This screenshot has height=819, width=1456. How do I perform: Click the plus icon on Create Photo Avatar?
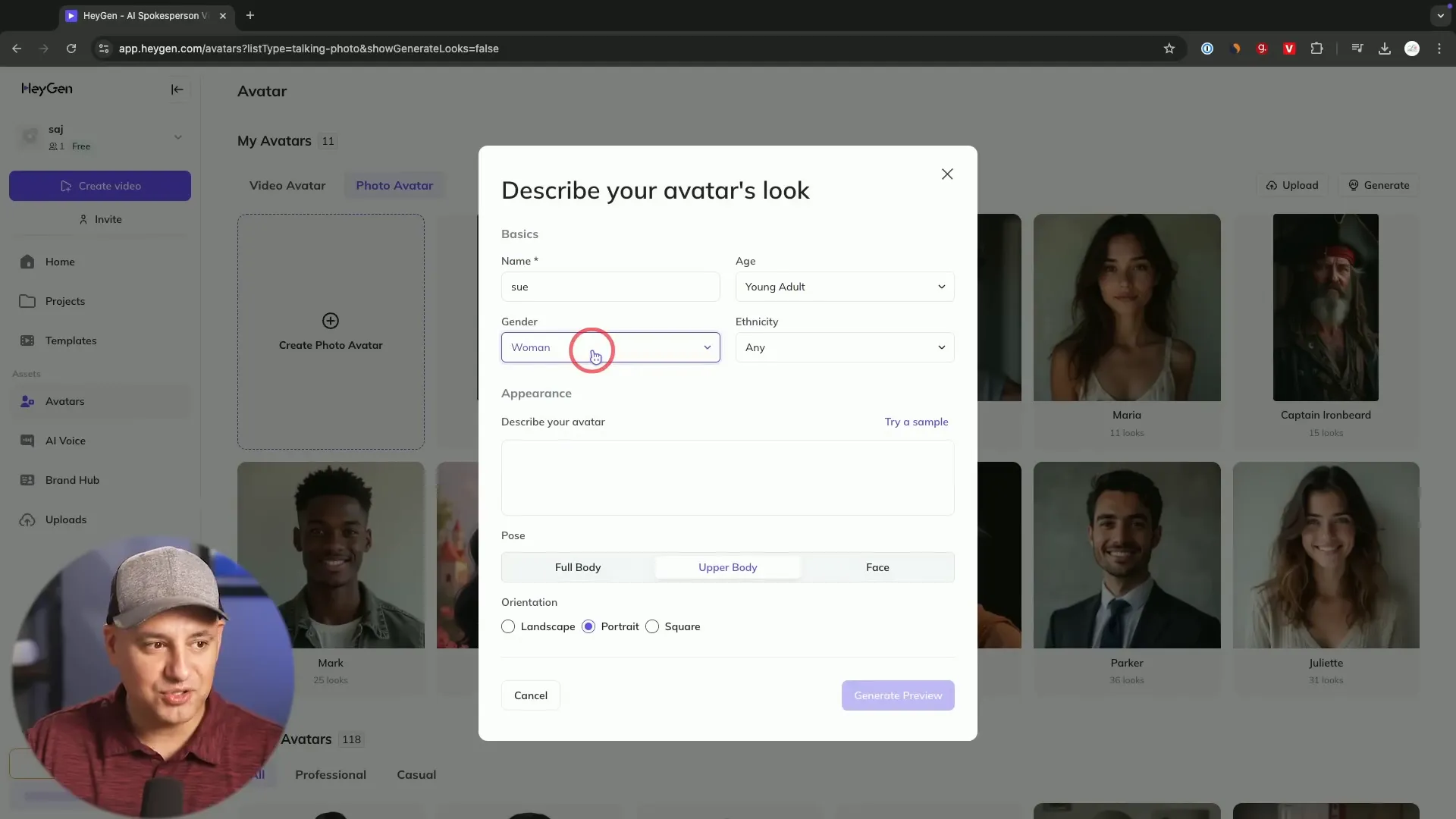[331, 321]
